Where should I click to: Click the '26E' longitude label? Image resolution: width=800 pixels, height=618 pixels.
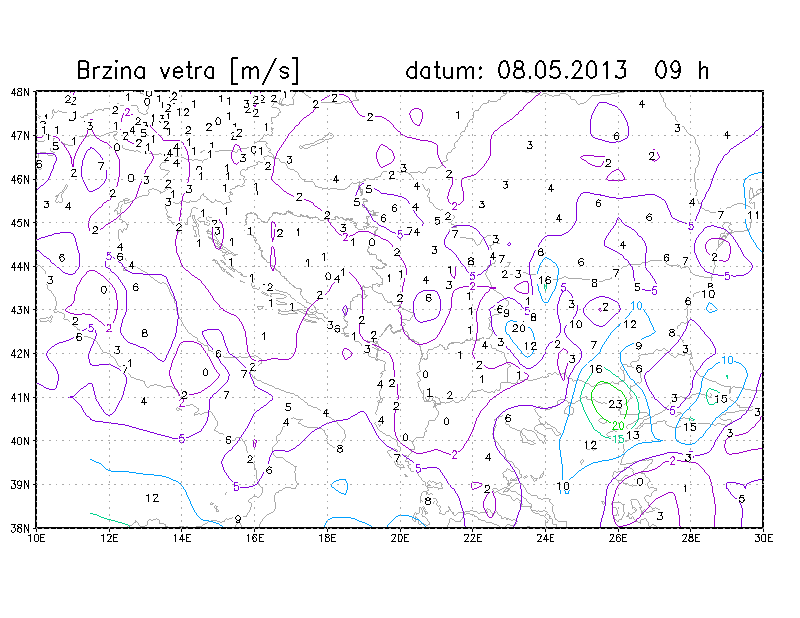pos(618,538)
